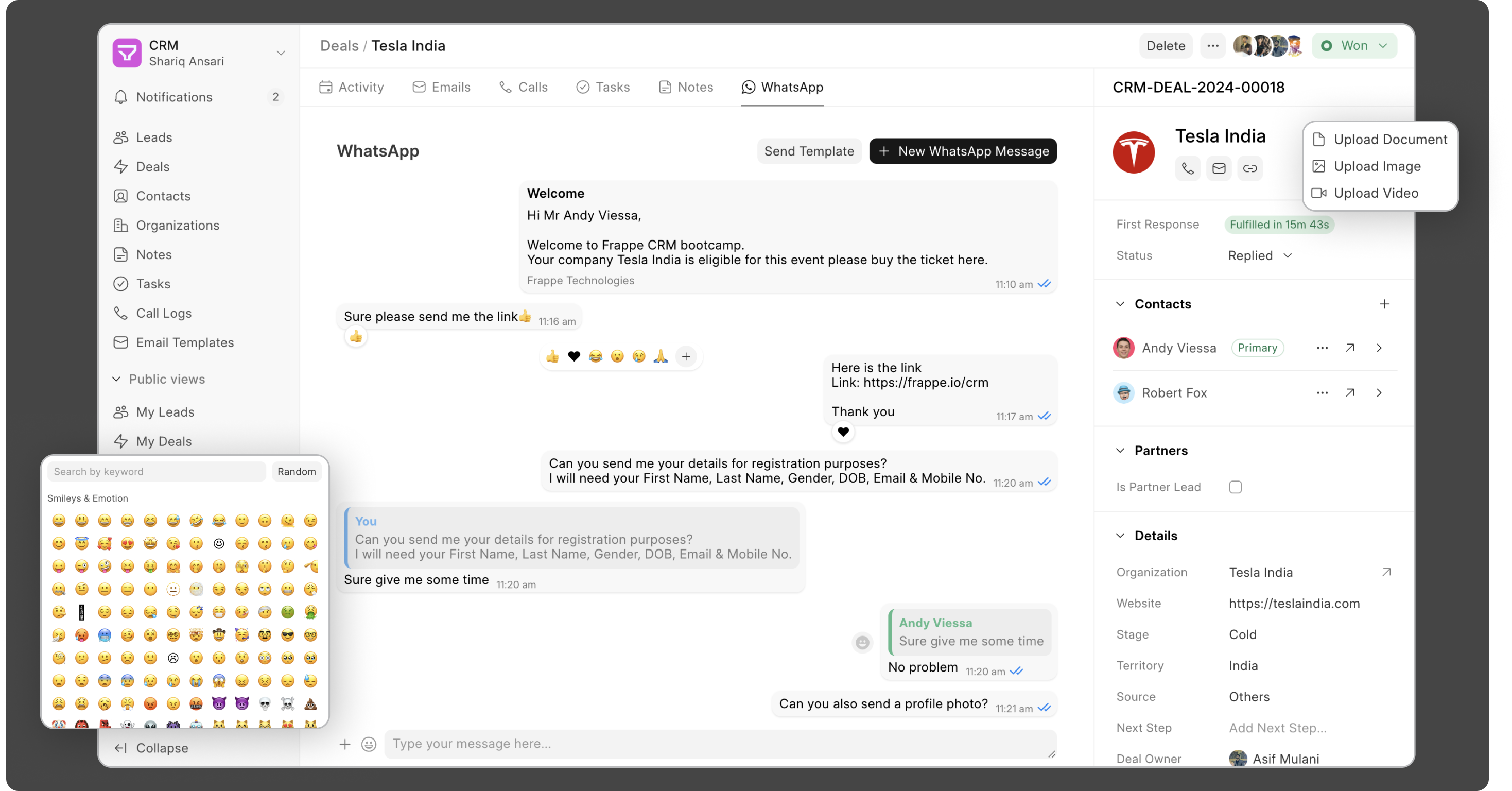Viewport: 1512px width, 791px height.
Task: Choose Upload Document from the menu
Action: pos(1380,140)
